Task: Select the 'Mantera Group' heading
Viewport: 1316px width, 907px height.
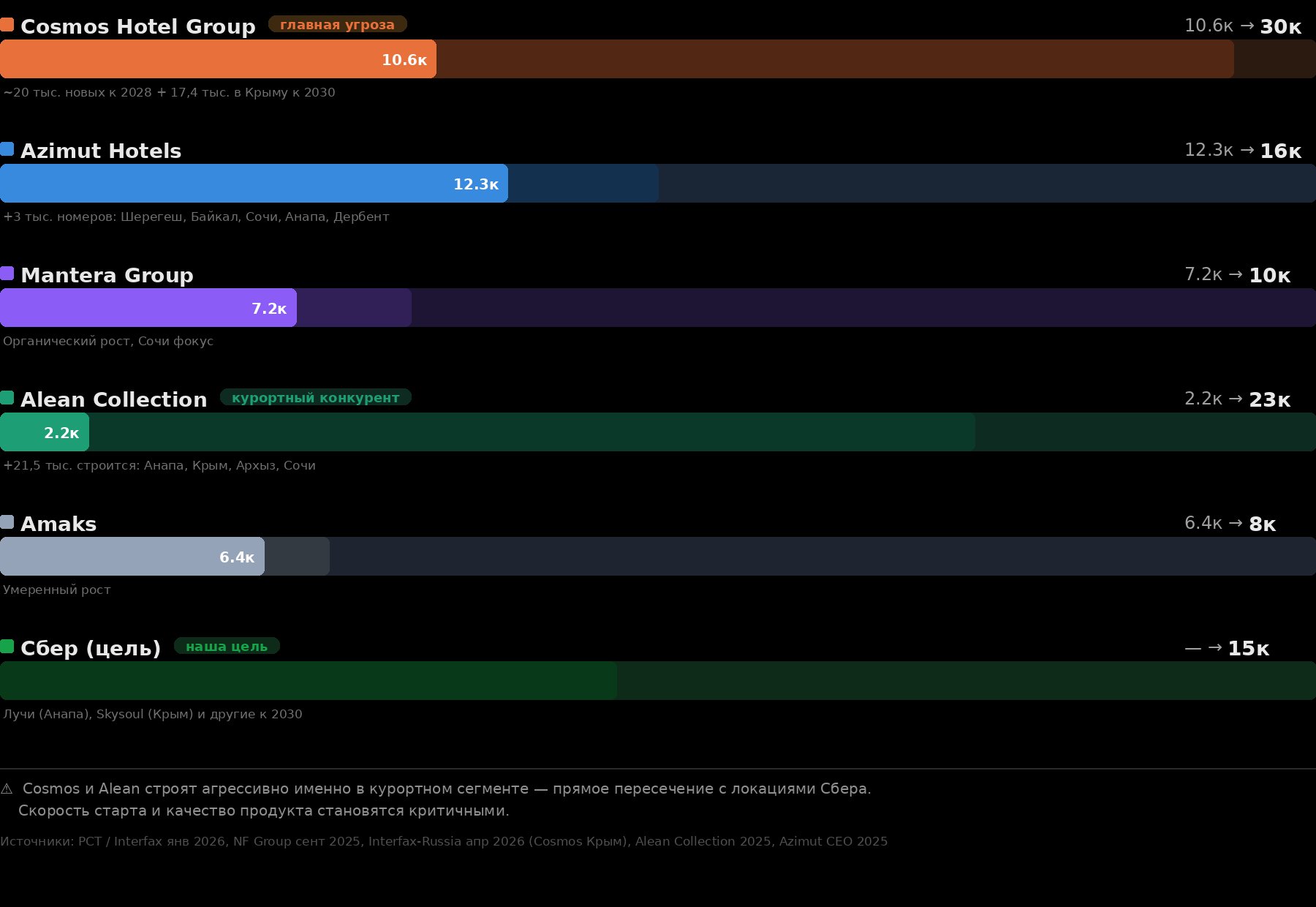Action: 107,275
